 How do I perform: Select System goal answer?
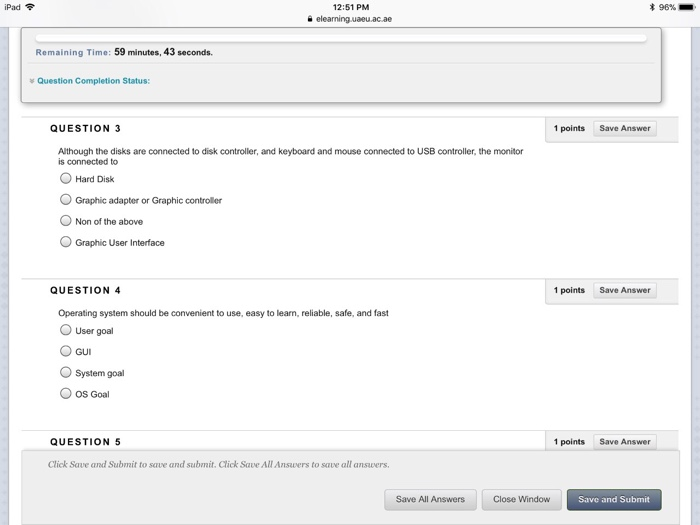[66, 372]
